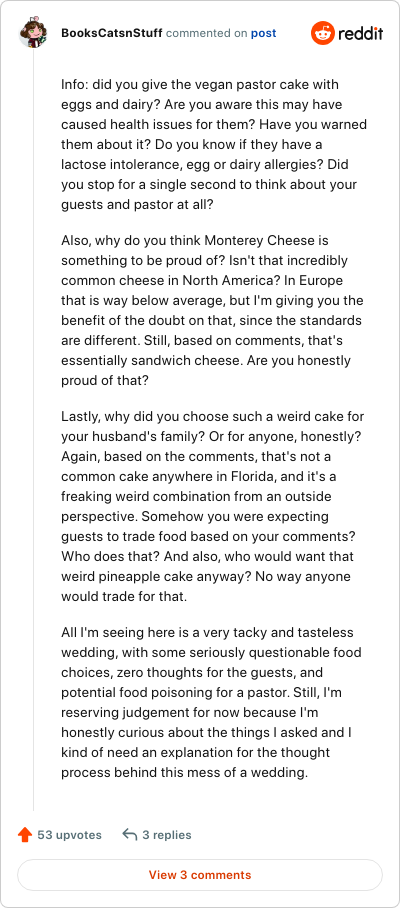Image resolution: width=400 pixels, height=908 pixels.
Task: Follow the blue 'post' link
Action: pyautogui.click(x=263, y=34)
